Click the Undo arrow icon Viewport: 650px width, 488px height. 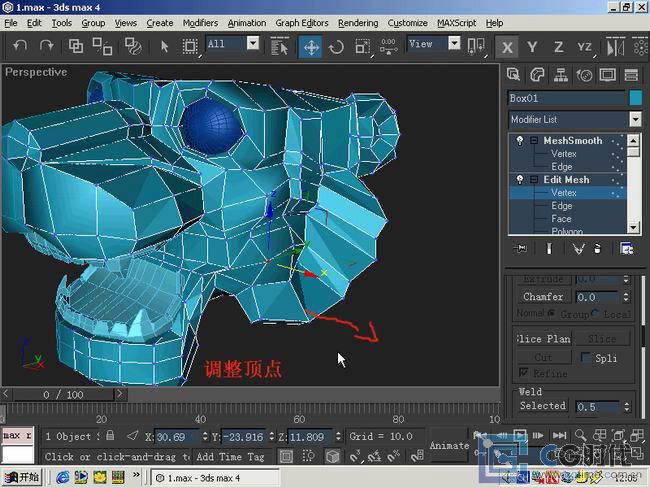20,46
